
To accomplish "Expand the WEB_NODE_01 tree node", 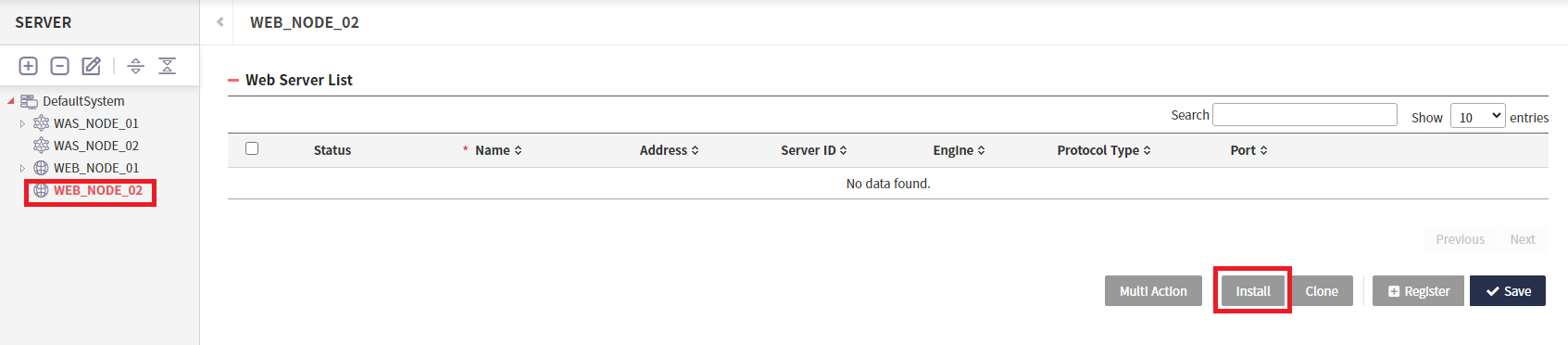I will (23, 168).
